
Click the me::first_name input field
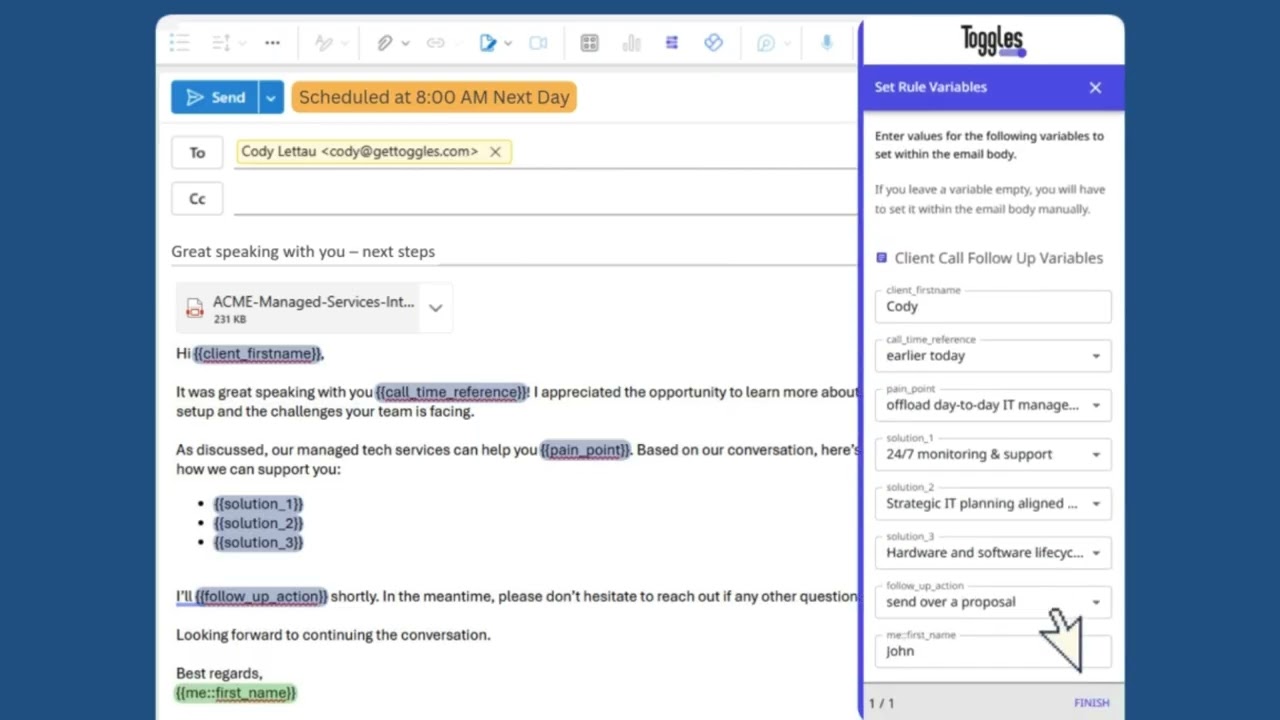point(993,651)
